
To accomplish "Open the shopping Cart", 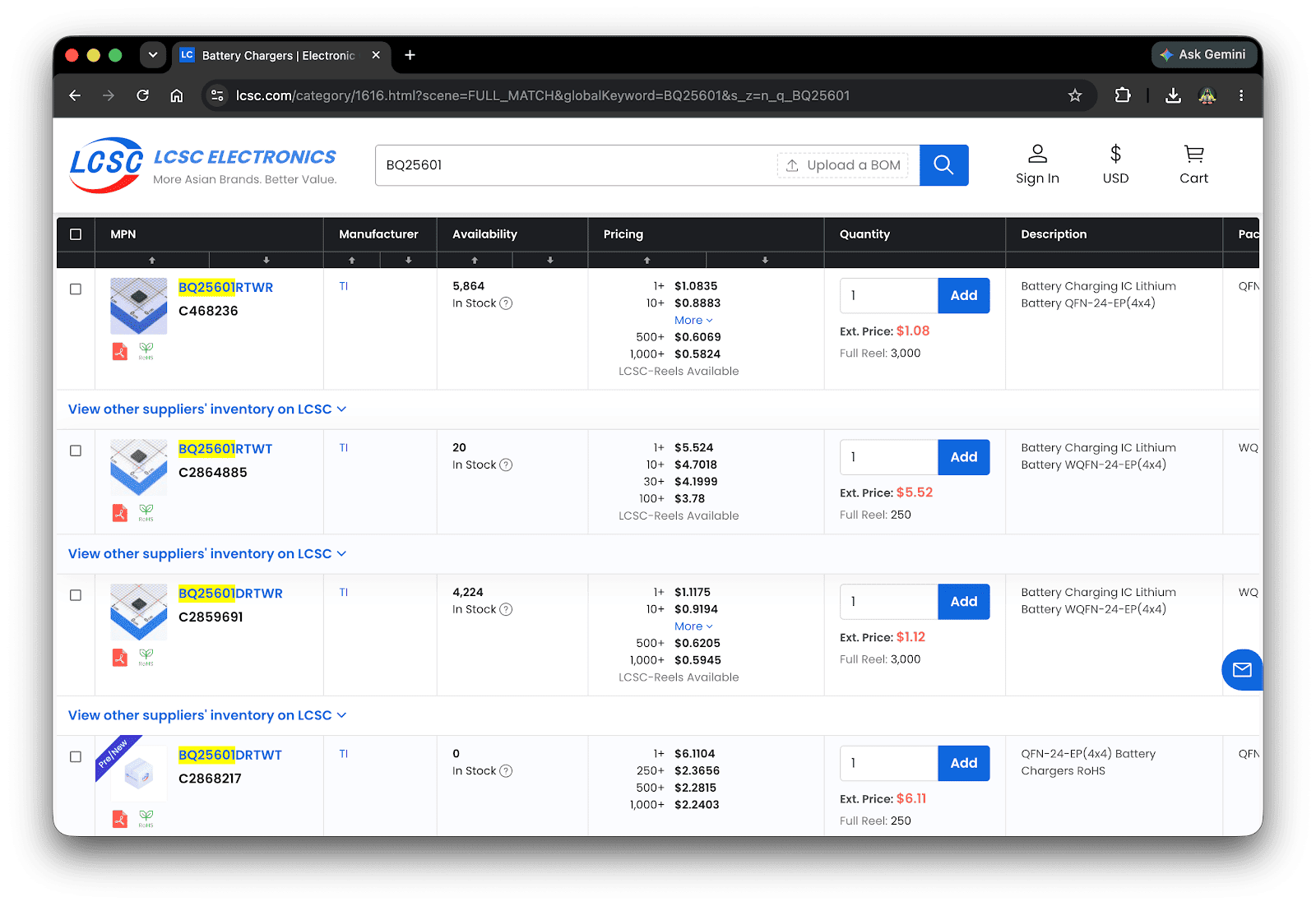I will click(1193, 165).
